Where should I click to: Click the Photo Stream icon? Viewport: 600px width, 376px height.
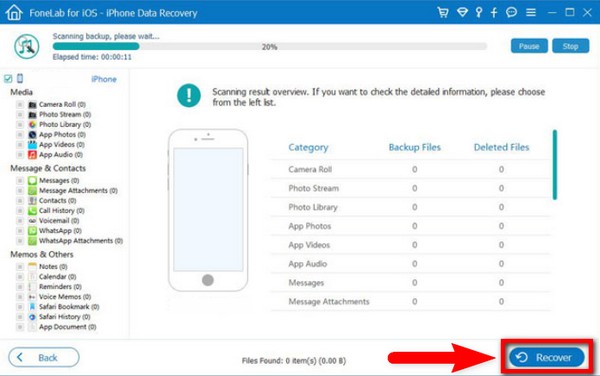pos(33,114)
